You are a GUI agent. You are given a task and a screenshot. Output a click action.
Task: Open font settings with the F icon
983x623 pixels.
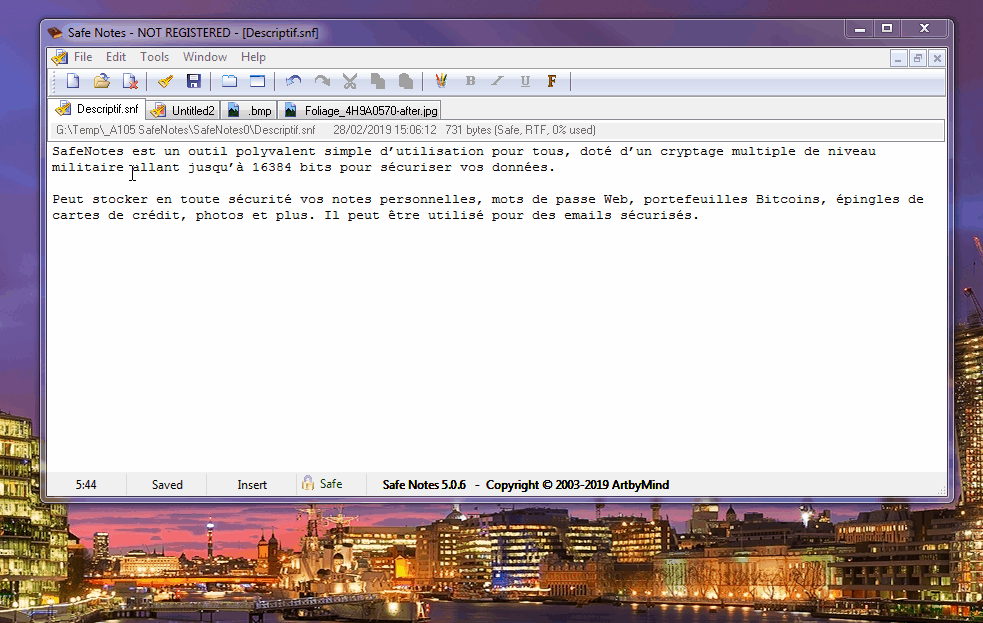pyautogui.click(x=552, y=81)
